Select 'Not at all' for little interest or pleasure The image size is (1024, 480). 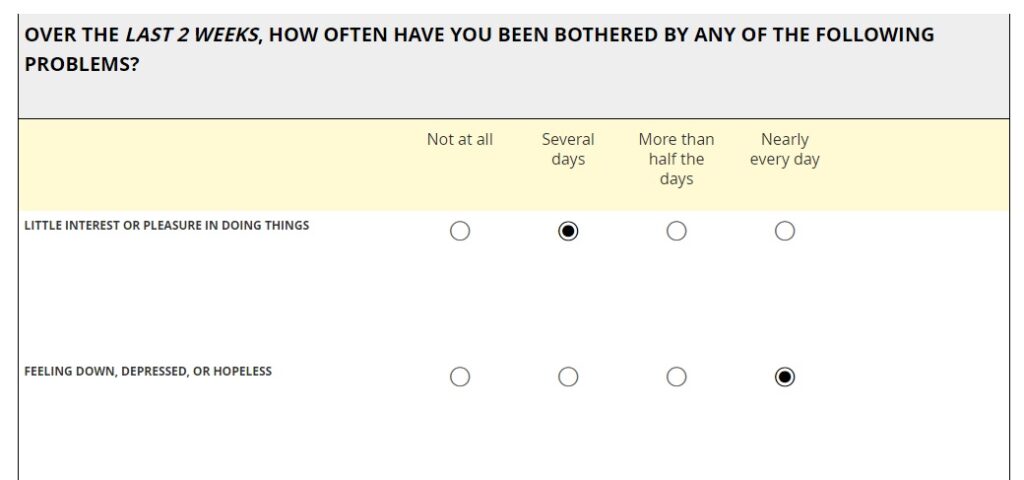tap(460, 231)
